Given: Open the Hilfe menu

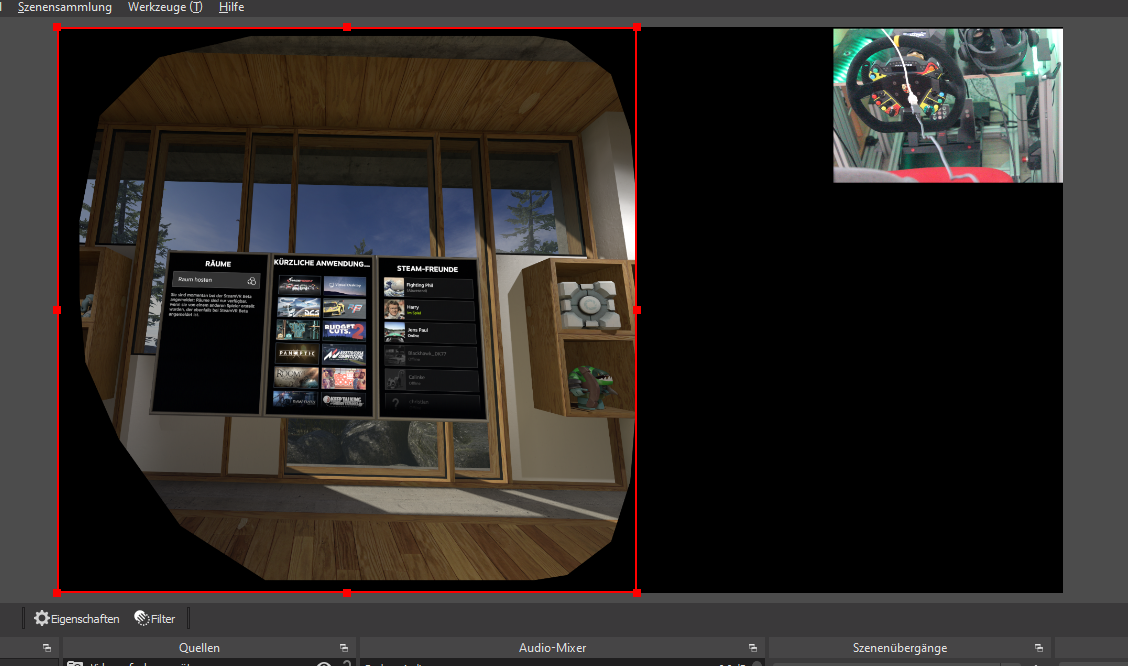Looking at the screenshot, I should 231,7.
